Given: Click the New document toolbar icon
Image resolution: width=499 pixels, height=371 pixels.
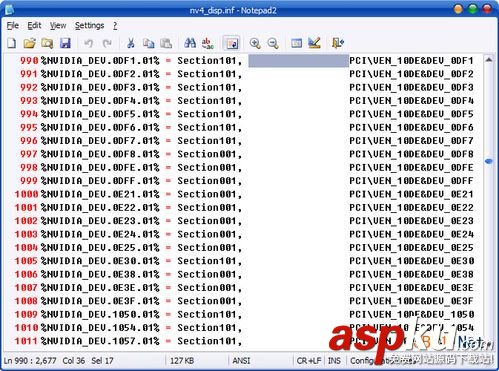Looking at the screenshot, I should 12,43.
